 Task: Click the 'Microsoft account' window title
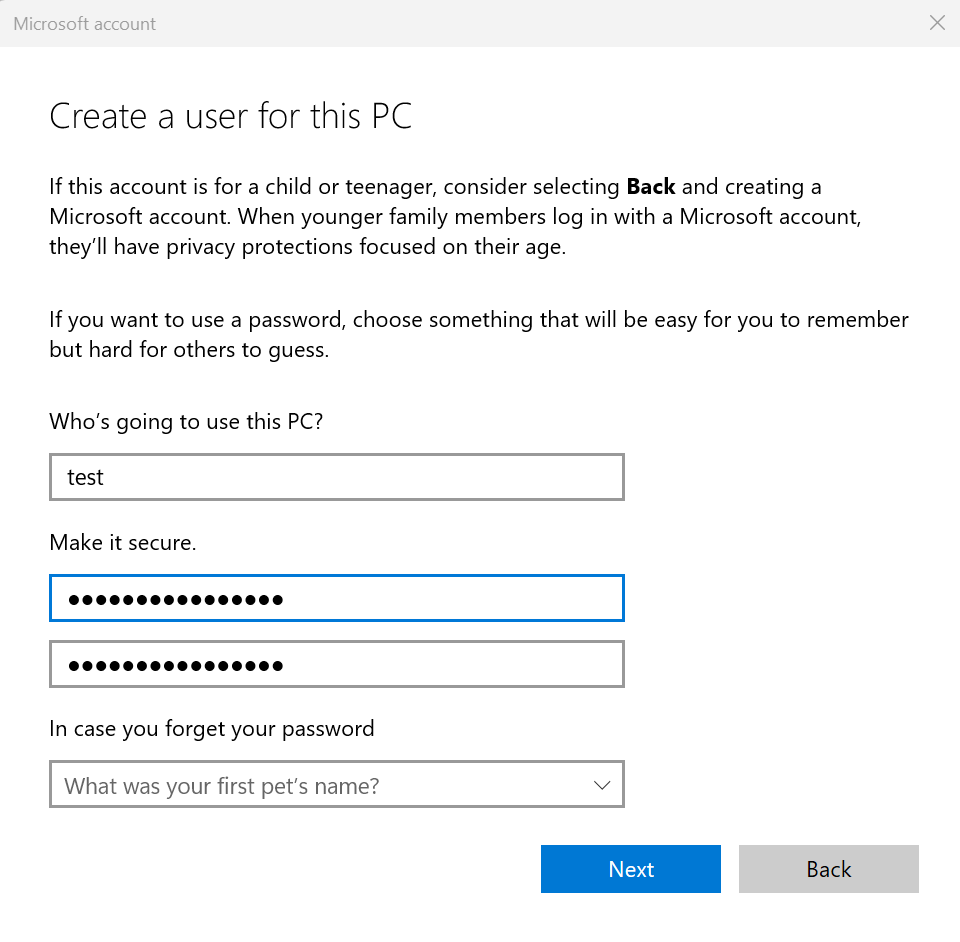pos(84,24)
